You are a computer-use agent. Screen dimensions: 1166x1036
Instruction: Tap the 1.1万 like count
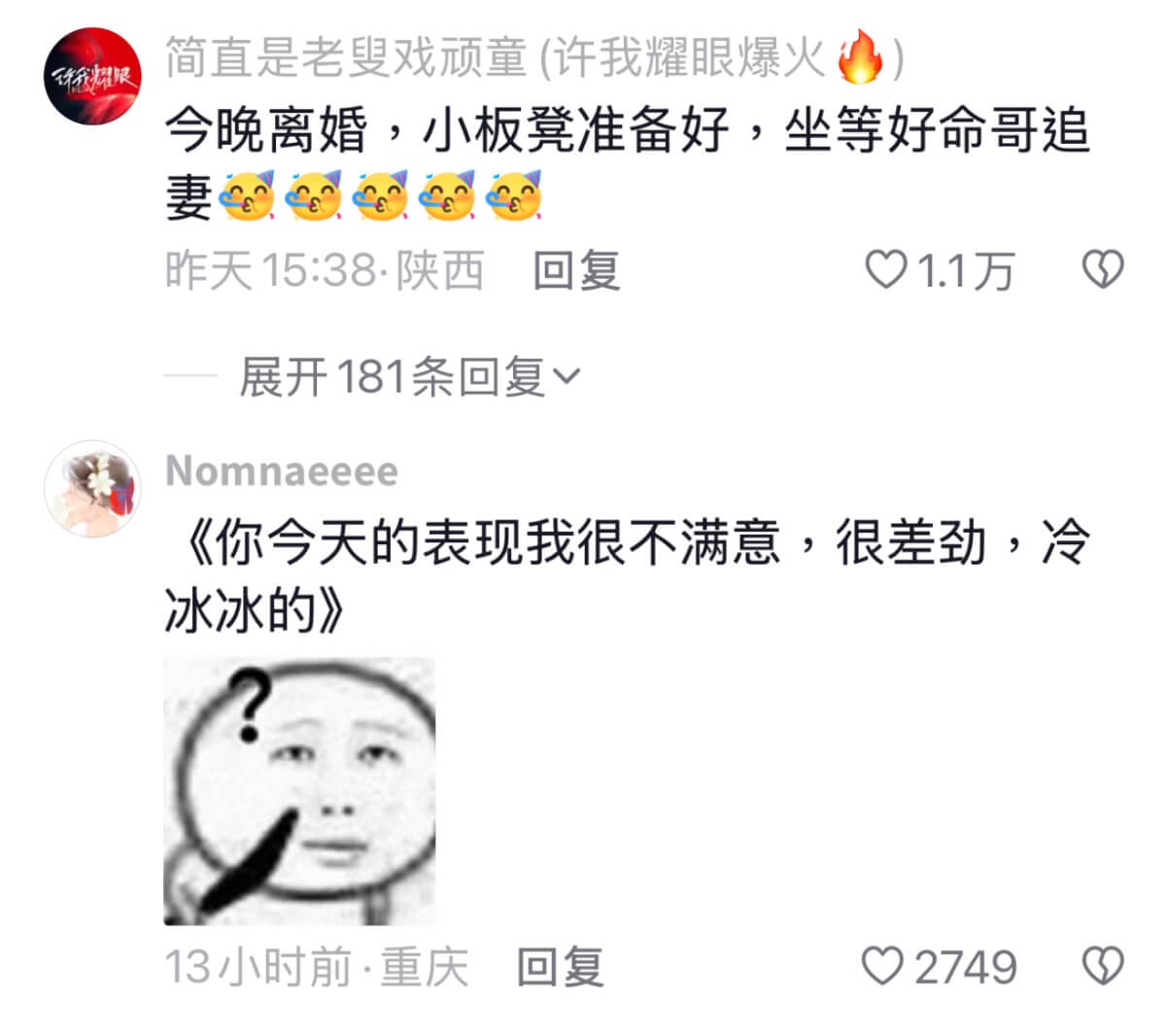click(965, 270)
